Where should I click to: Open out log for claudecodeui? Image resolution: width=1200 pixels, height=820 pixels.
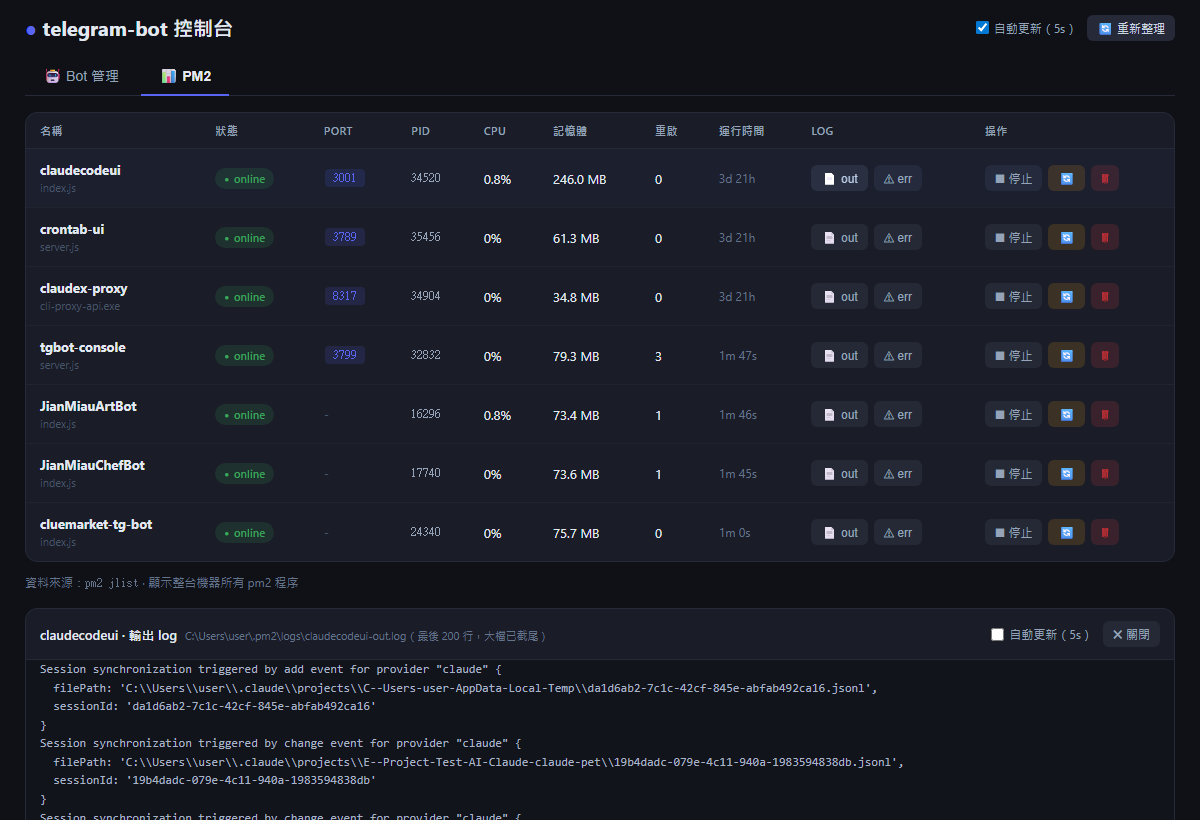839,179
